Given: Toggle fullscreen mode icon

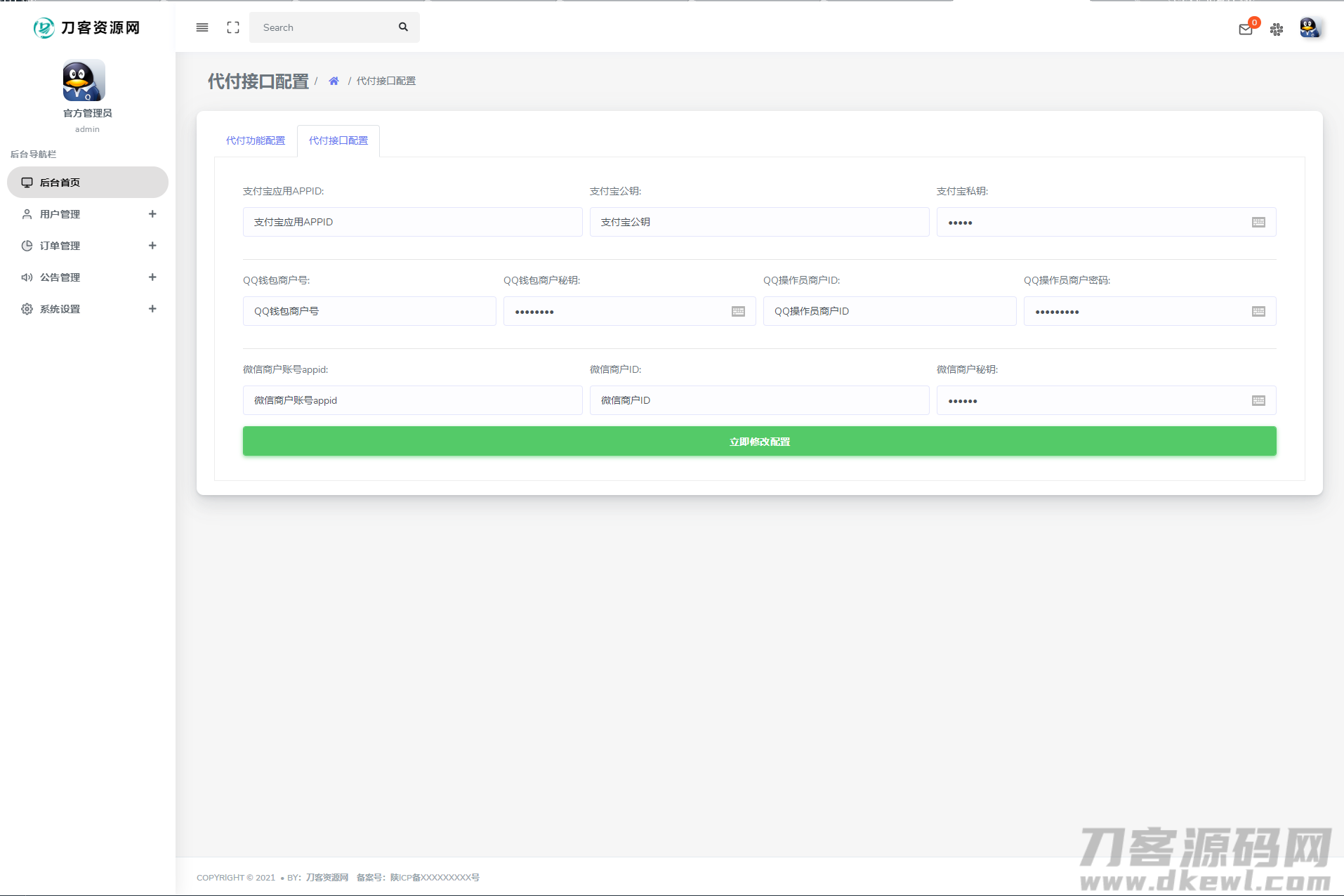Looking at the screenshot, I should coord(233,27).
